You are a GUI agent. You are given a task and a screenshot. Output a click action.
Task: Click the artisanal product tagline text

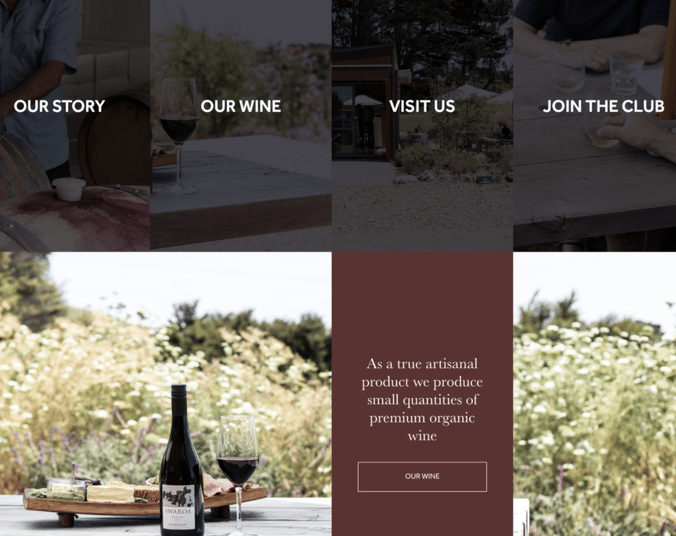tap(422, 400)
